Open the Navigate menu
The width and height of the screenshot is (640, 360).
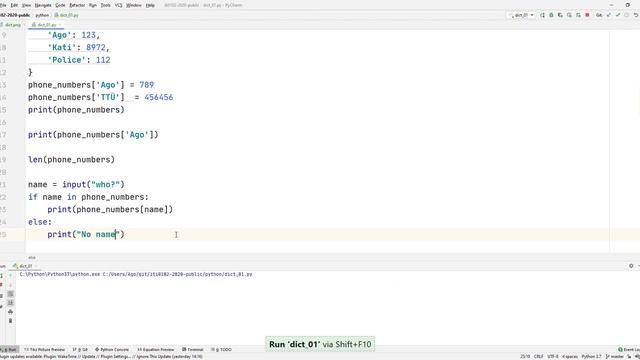pyautogui.click(x=43, y=5)
